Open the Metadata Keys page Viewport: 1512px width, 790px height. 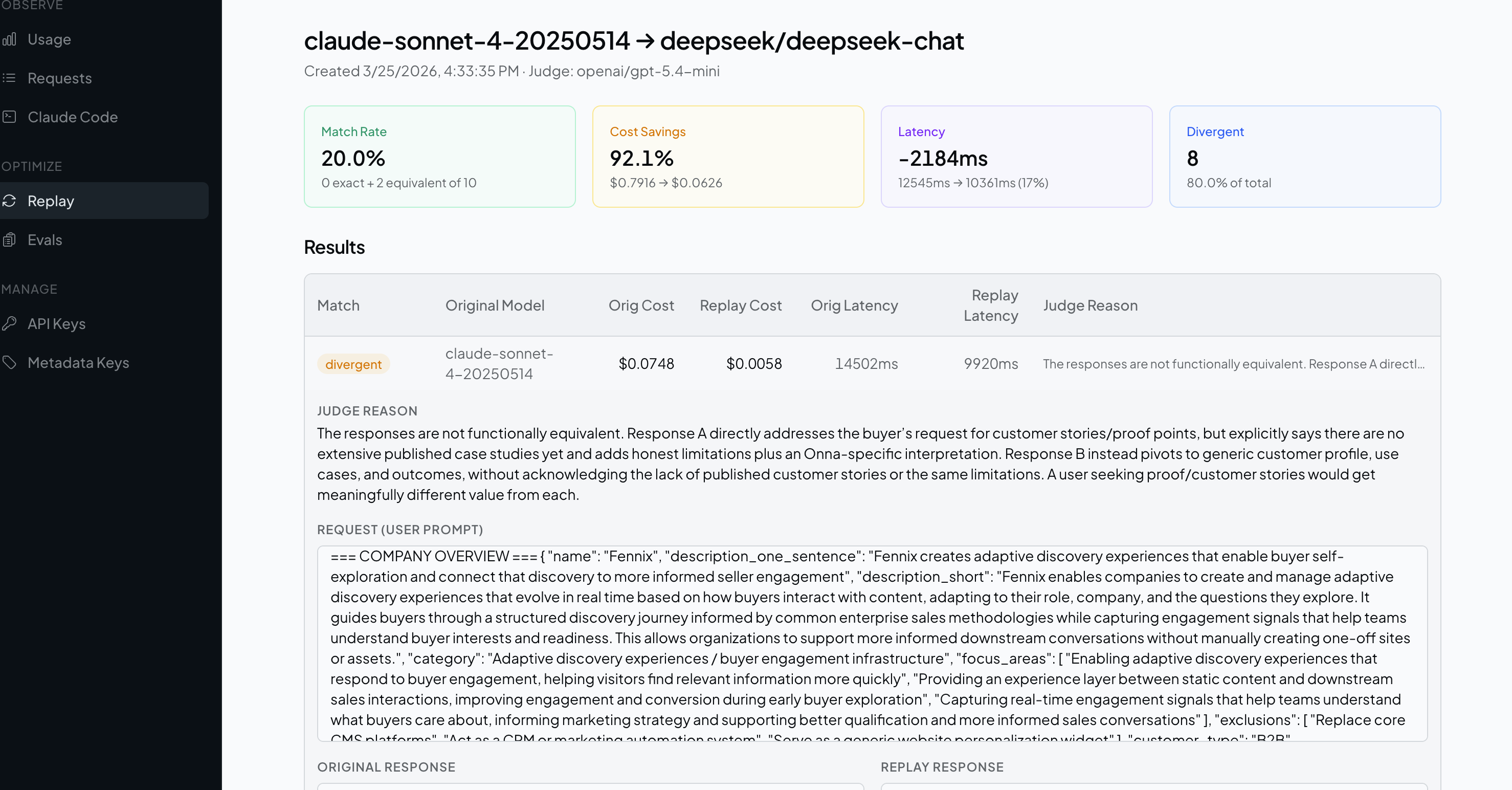tap(78, 362)
